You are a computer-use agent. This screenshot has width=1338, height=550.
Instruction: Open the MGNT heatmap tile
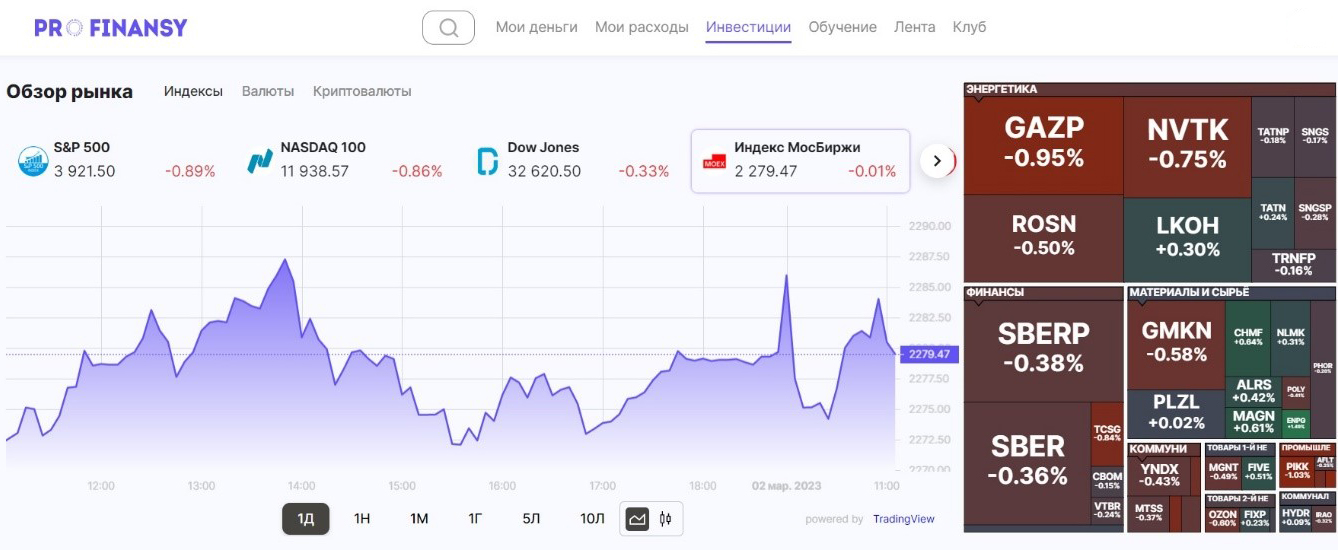click(1223, 472)
